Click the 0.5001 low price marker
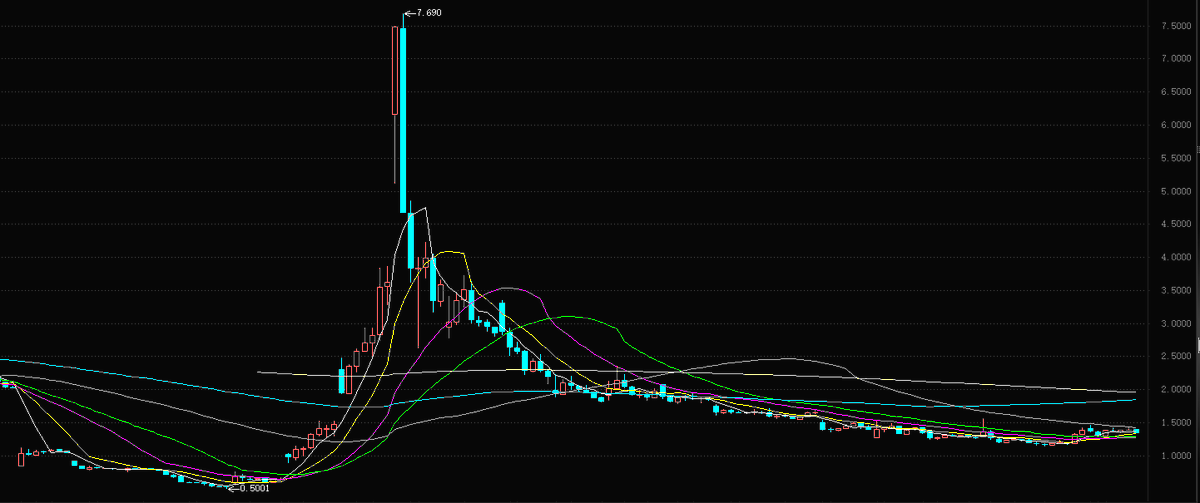Viewport: 1200px width, 503px height. pos(249,488)
